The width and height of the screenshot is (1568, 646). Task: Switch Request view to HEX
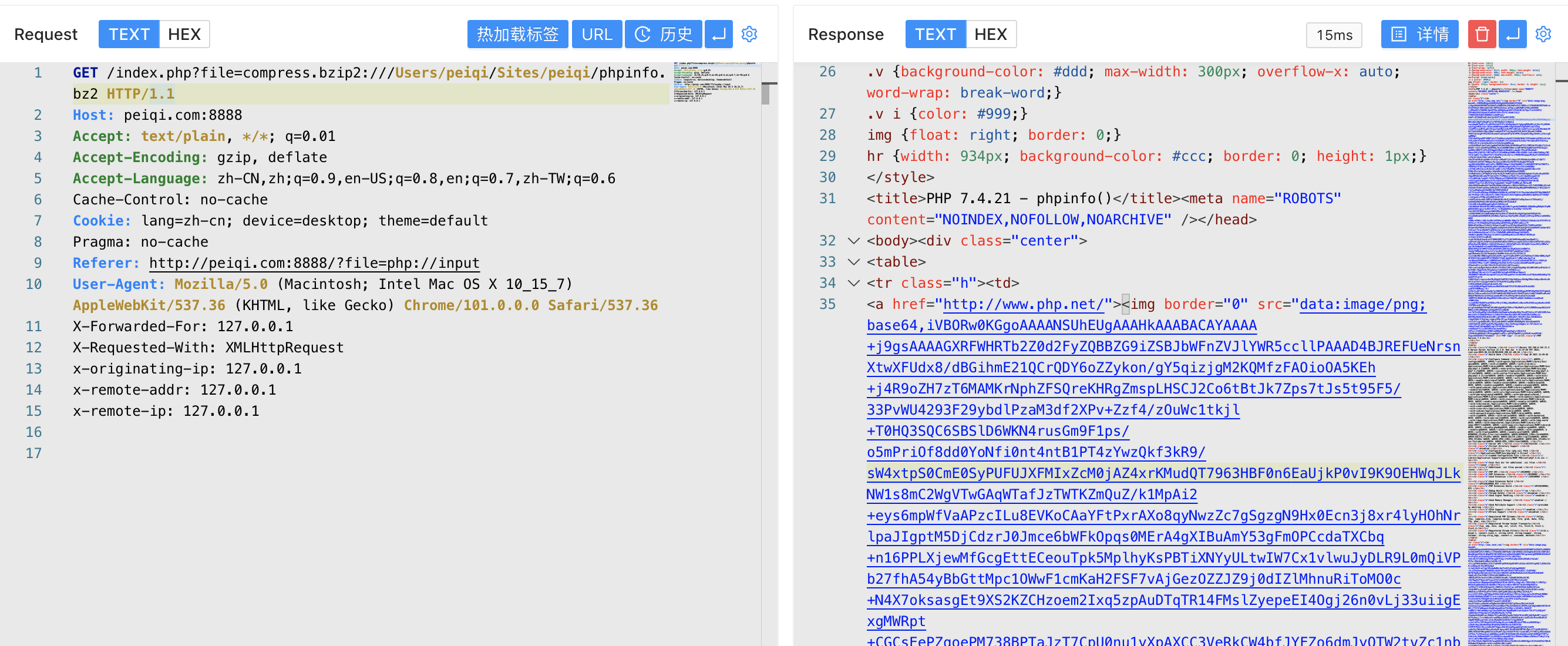click(184, 34)
